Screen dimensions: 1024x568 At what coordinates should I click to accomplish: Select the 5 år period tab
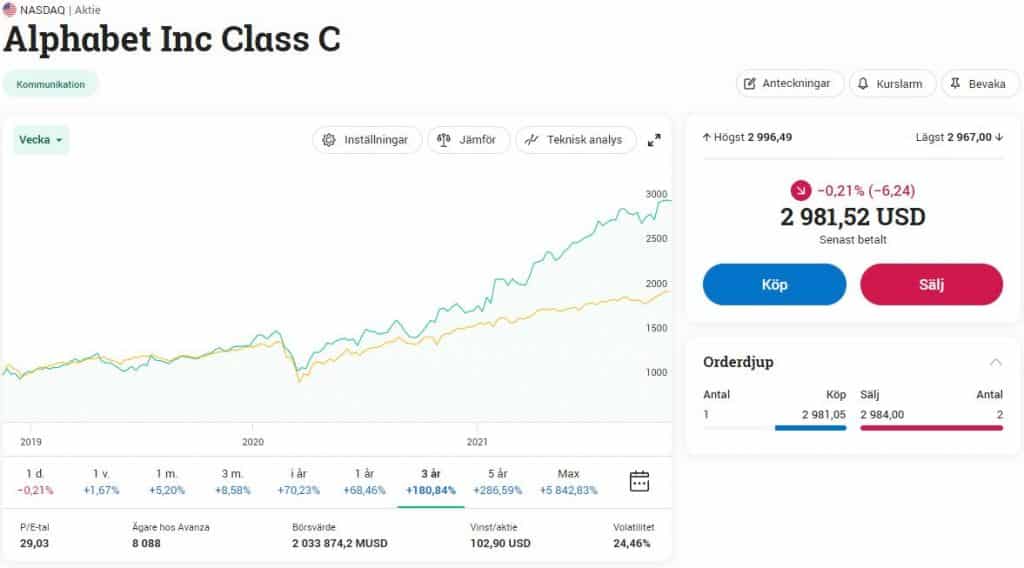coord(498,482)
